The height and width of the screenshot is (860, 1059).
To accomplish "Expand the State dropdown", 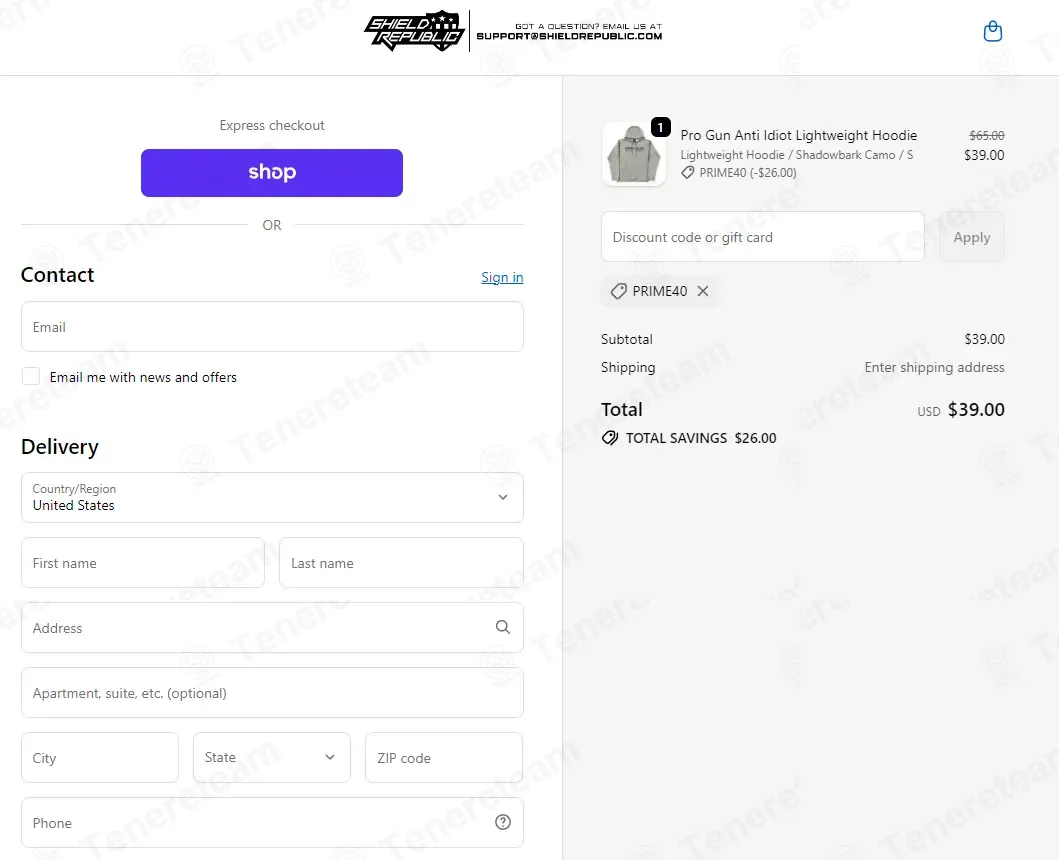I will click(272, 757).
